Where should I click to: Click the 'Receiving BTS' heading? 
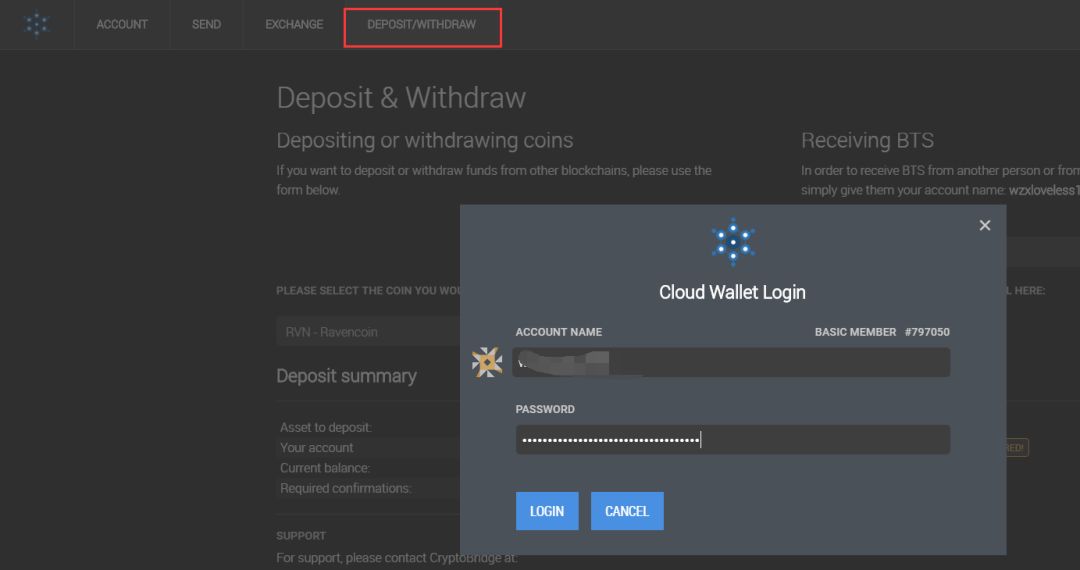[x=867, y=140]
